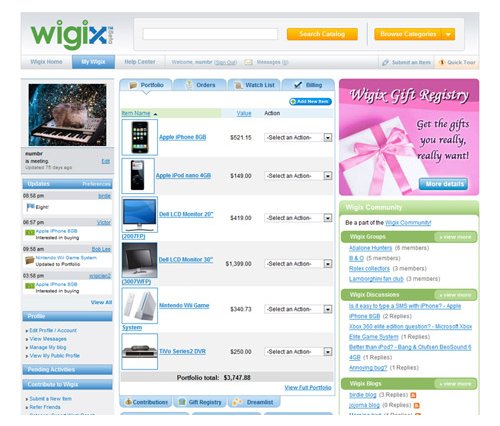Click the Messages envelope icon
The height and width of the screenshot is (426, 500).
coord(248,62)
